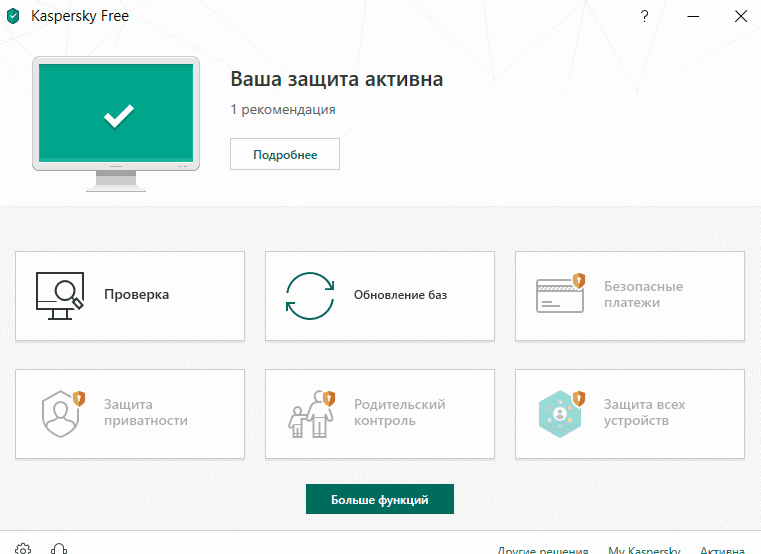Click the Активна license status link

(x=722, y=550)
